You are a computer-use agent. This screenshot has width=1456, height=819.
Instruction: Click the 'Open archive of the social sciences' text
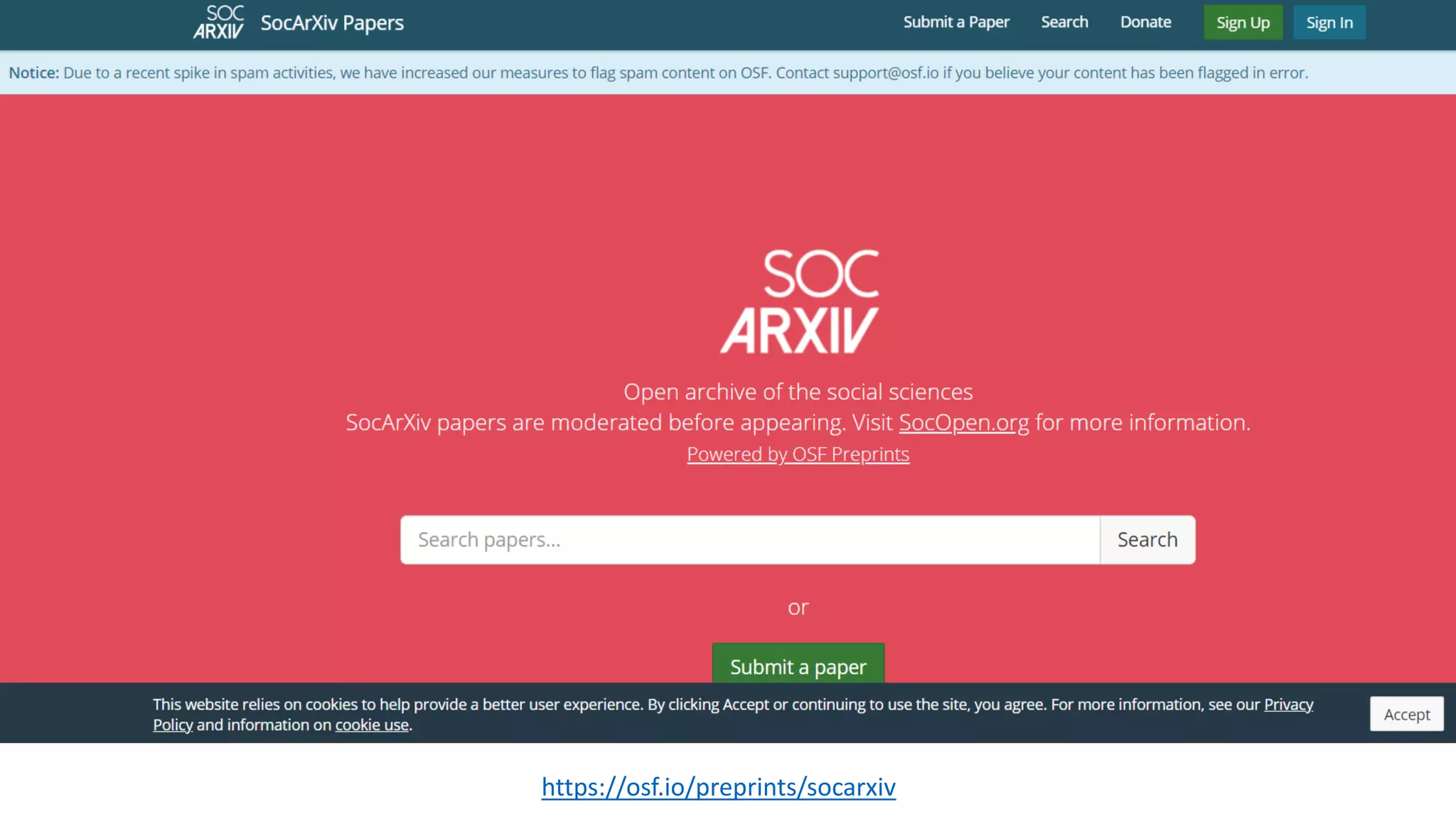point(798,392)
